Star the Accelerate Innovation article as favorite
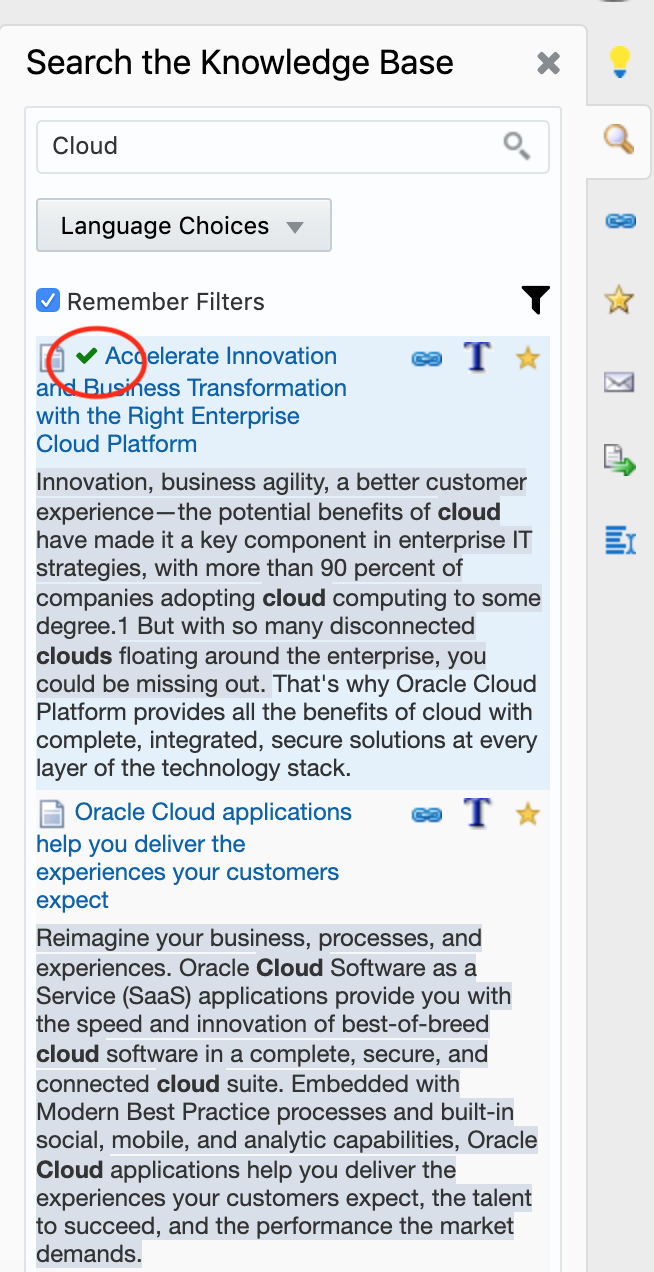The height and width of the screenshot is (1272, 654). [527, 358]
